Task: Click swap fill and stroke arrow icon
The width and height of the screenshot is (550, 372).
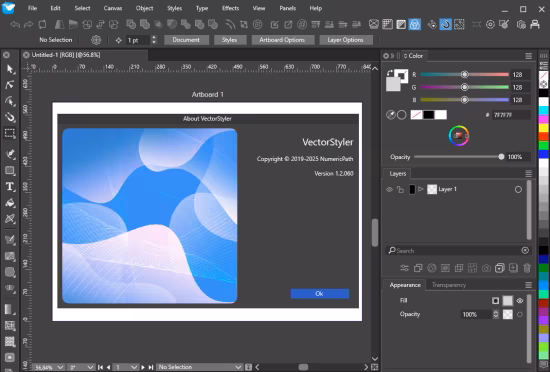Action: (x=390, y=73)
